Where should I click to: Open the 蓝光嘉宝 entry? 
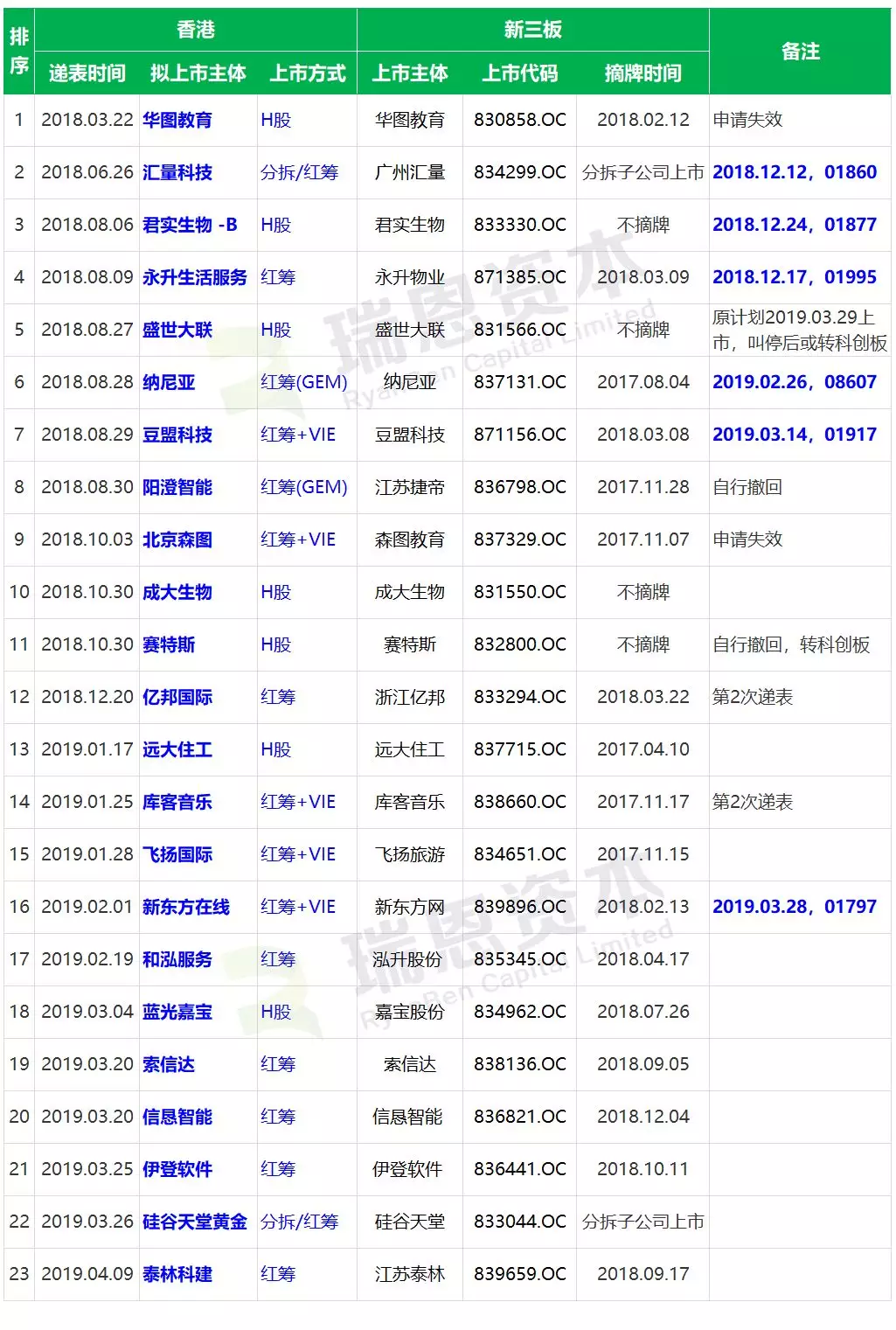tap(177, 1012)
